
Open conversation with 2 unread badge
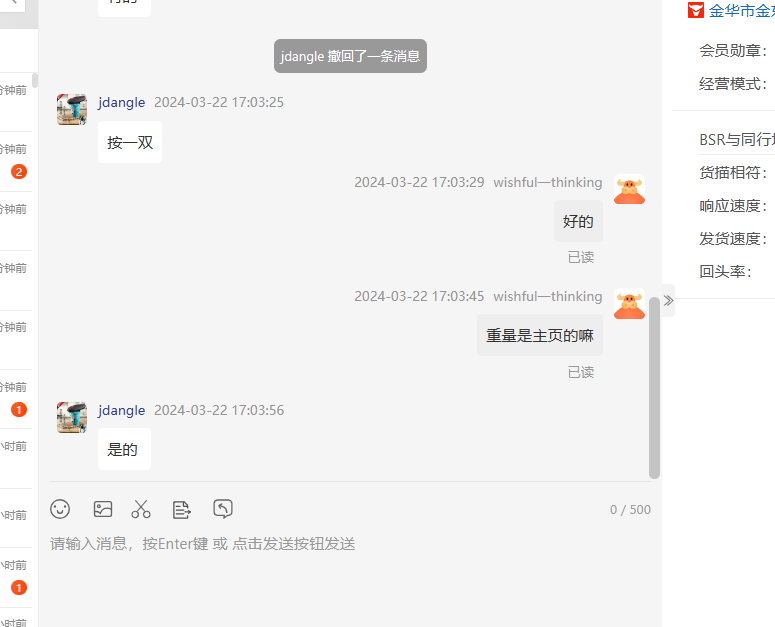[16, 162]
